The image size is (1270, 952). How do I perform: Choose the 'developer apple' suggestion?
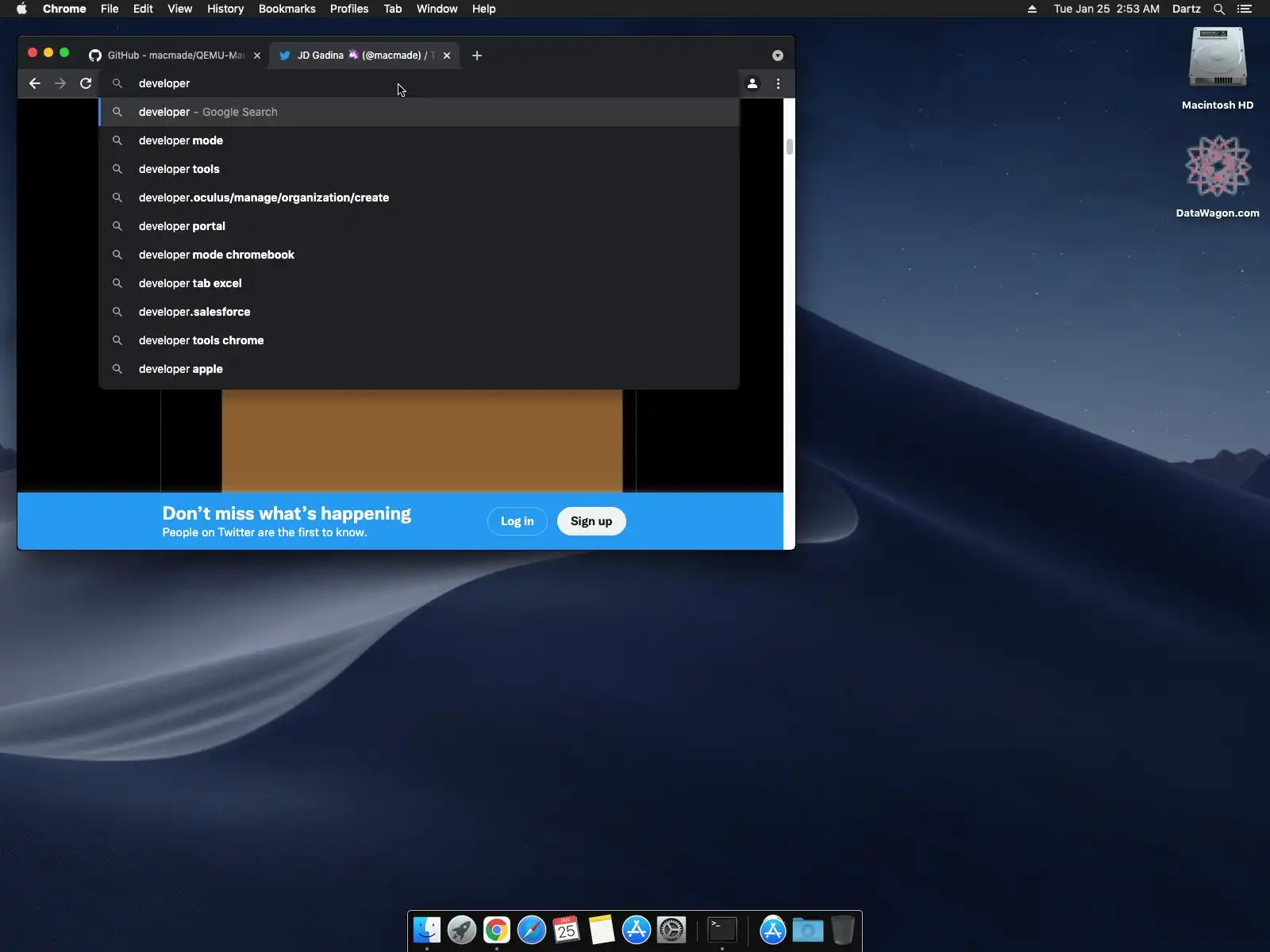click(419, 369)
